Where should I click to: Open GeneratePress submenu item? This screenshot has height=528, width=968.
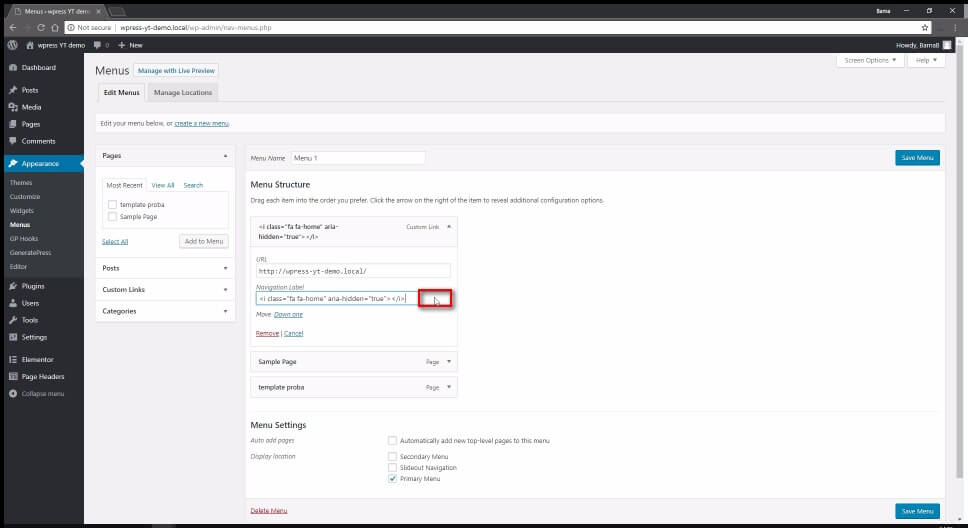tap(30, 253)
